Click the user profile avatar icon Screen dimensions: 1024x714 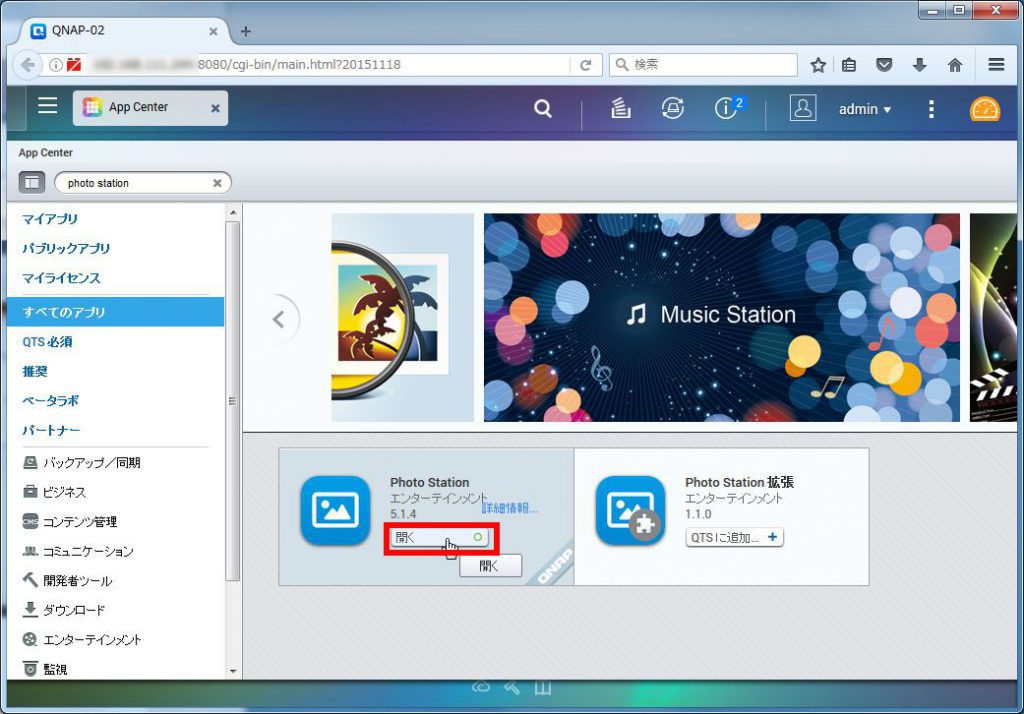pyautogui.click(x=803, y=108)
